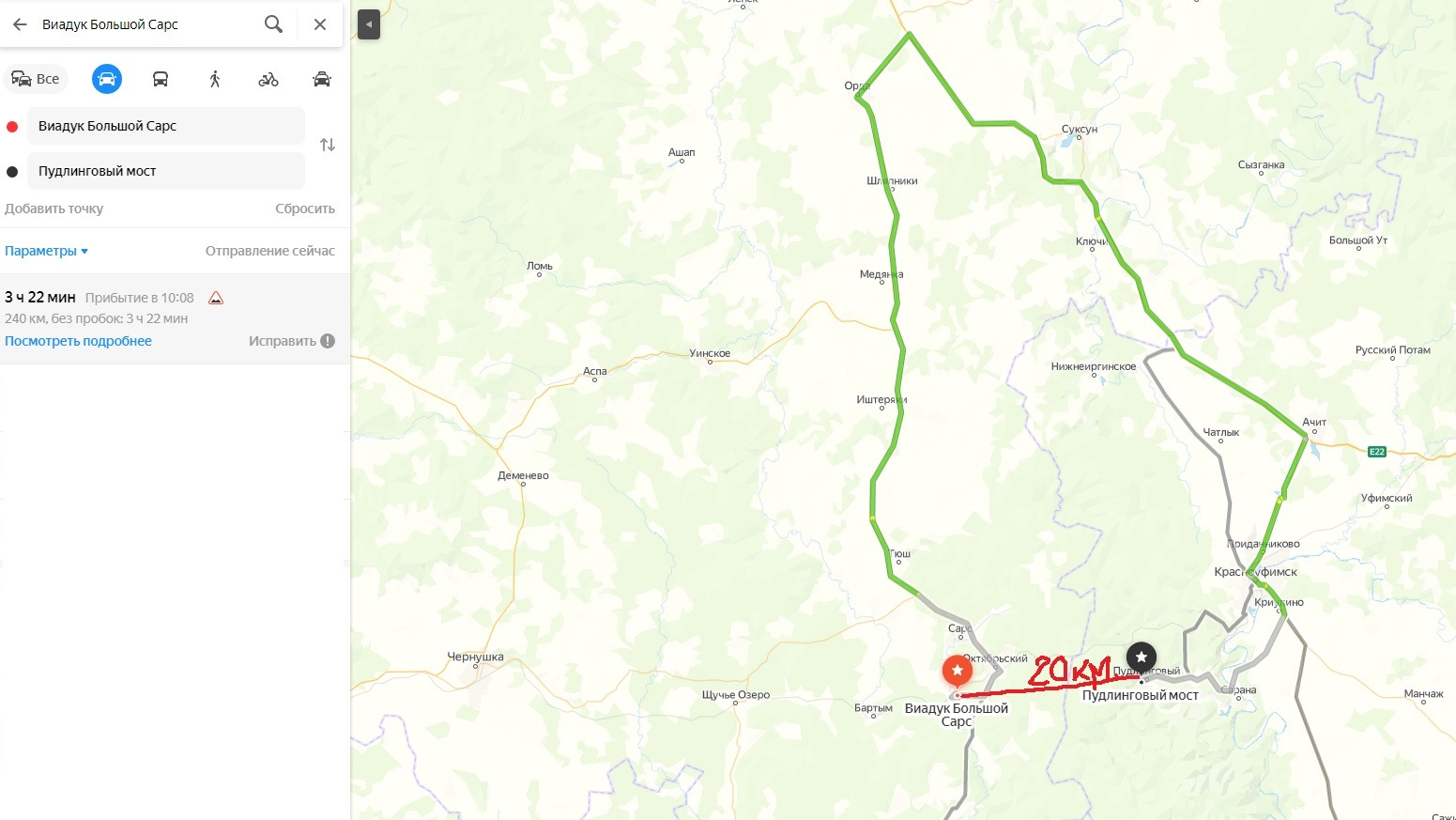
Task: Select the bicycle route mode
Action: coord(268,79)
